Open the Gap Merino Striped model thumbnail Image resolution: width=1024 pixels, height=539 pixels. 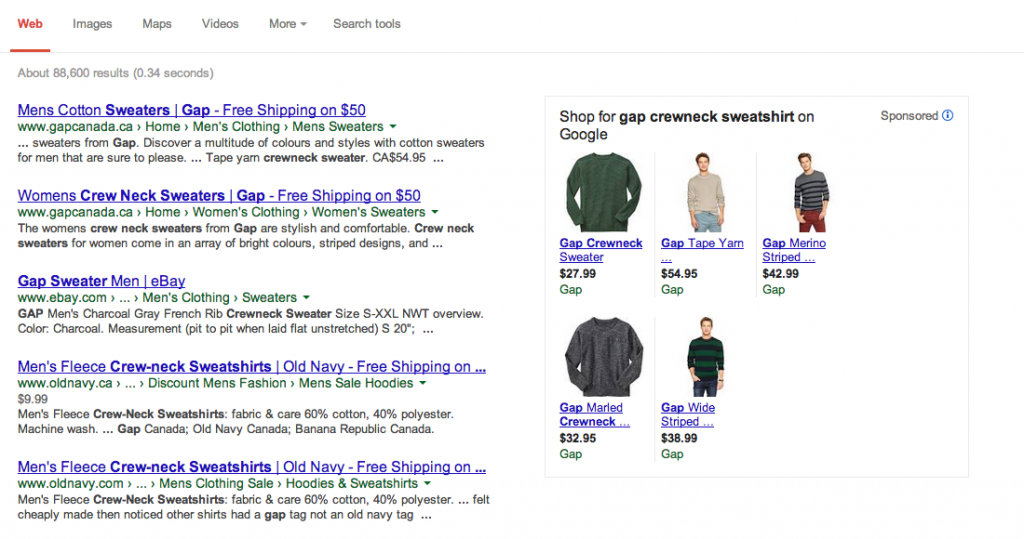(x=811, y=192)
